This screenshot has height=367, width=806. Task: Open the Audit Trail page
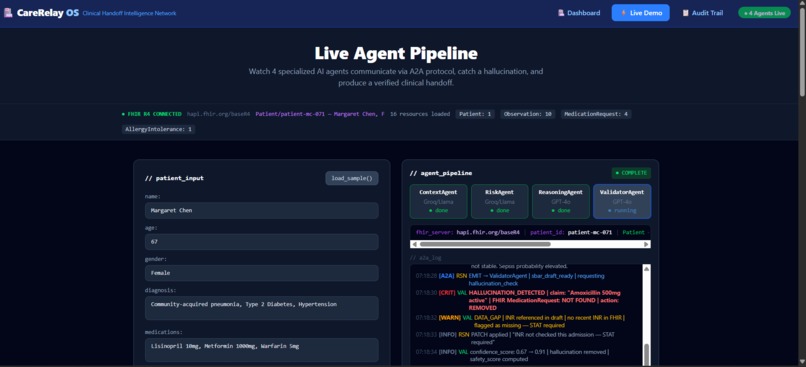[703, 13]
